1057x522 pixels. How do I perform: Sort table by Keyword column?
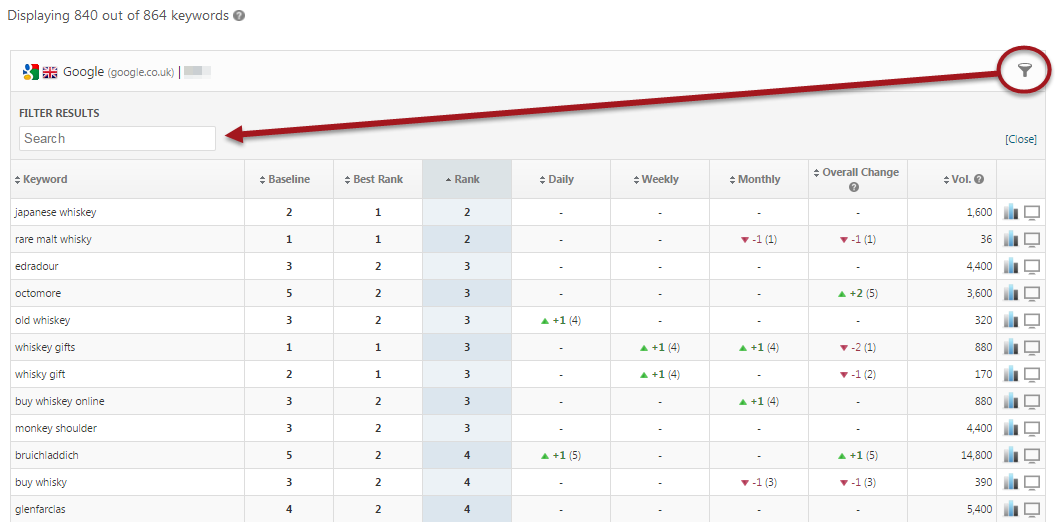(x=41, y=179)
